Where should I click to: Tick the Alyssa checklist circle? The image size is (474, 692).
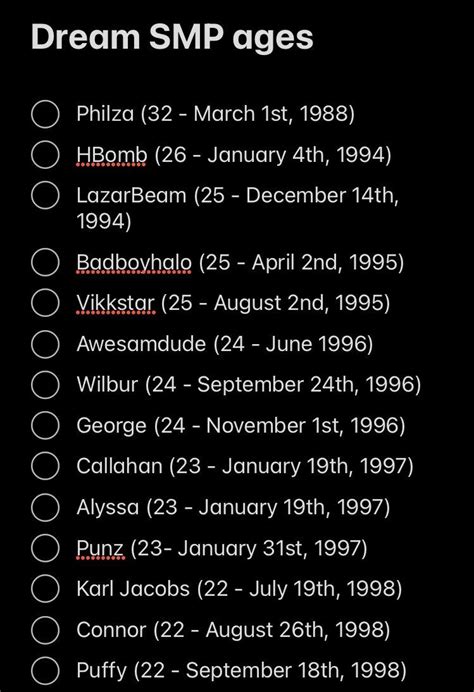click(45, 507)
